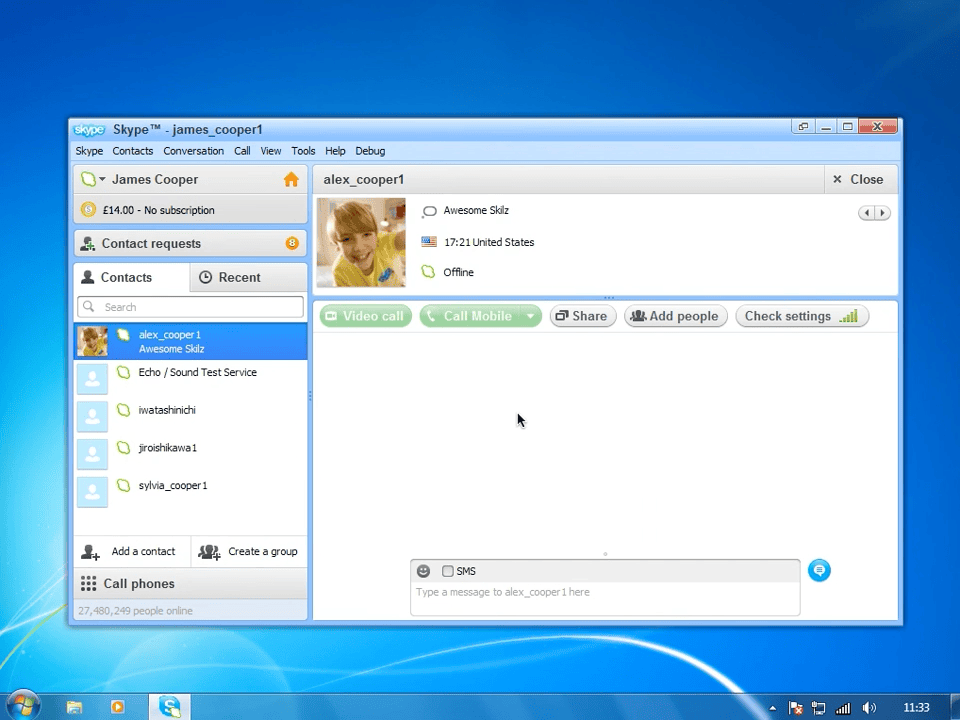The image size is (960, 720).
Task: Click the volume speaker tray icon
Action: [869, 708]
